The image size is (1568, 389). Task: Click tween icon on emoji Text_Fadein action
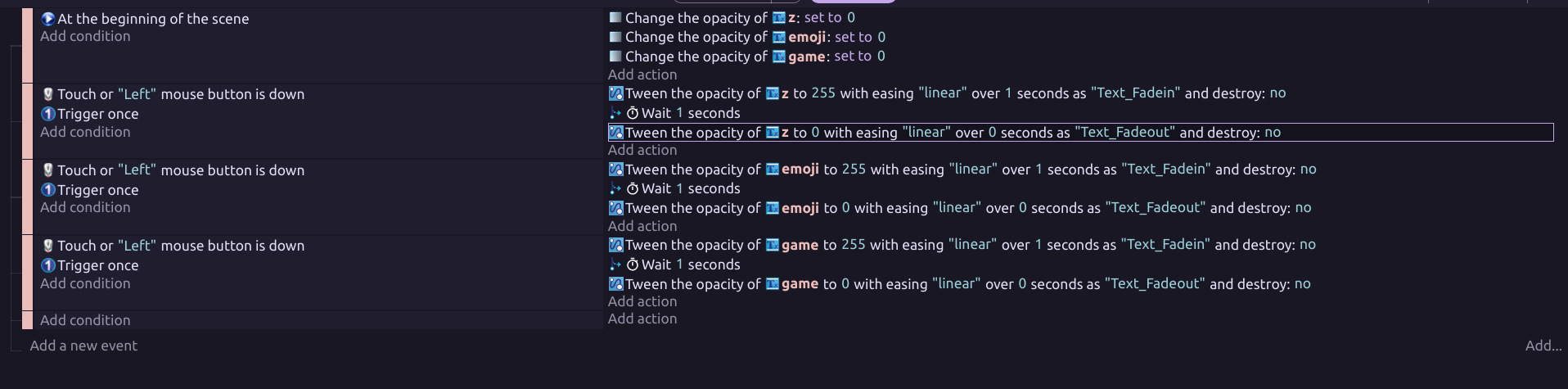coord(615,170)
